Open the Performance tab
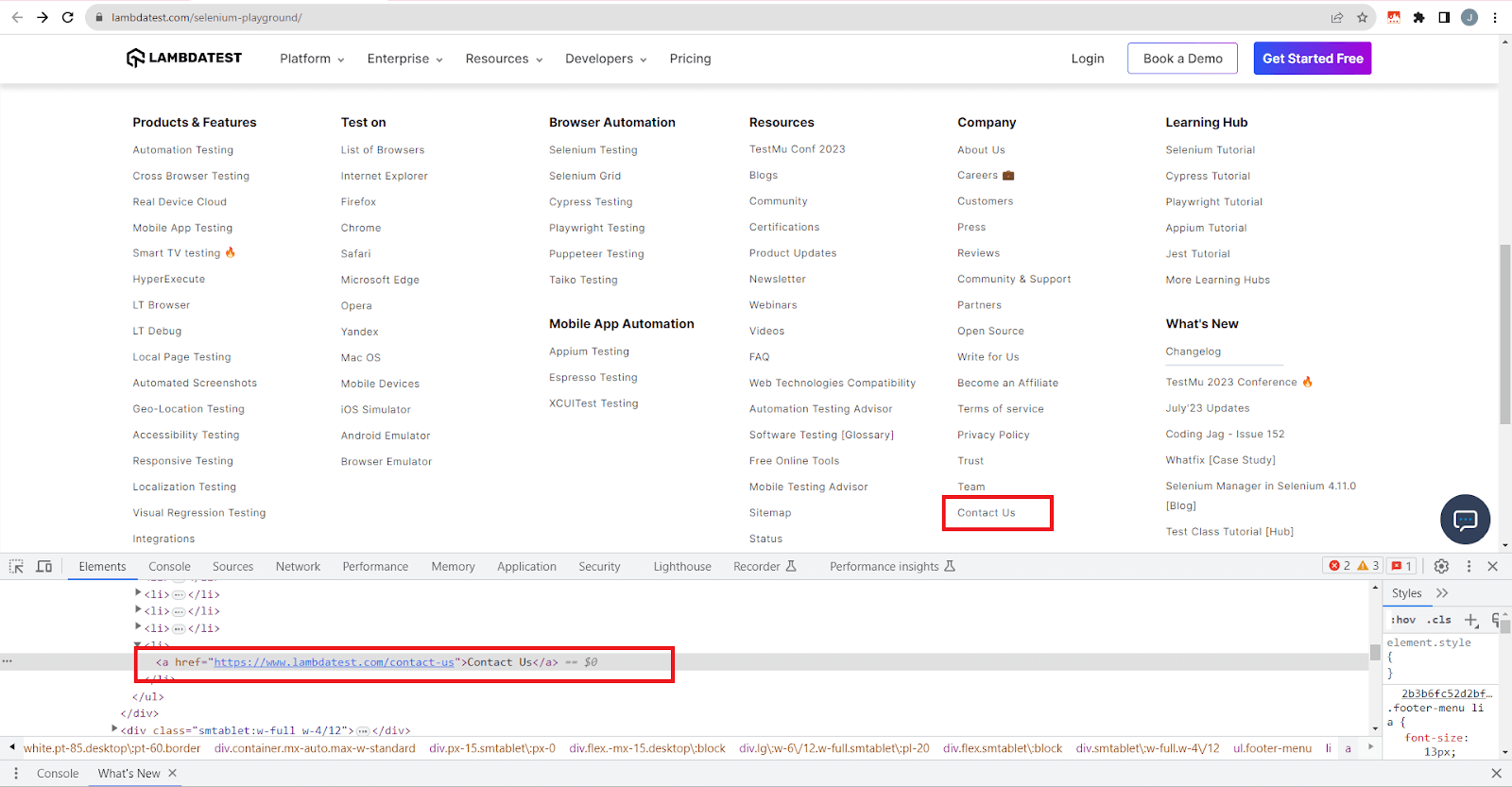The width and height of the screenshot is (1512, 787). (375, 567)
